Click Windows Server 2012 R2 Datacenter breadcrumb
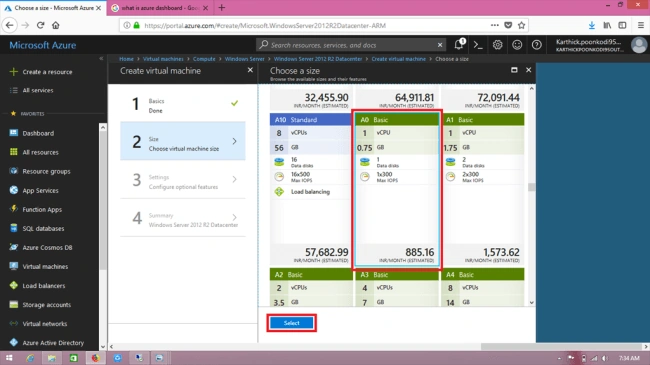 [318, 59]
